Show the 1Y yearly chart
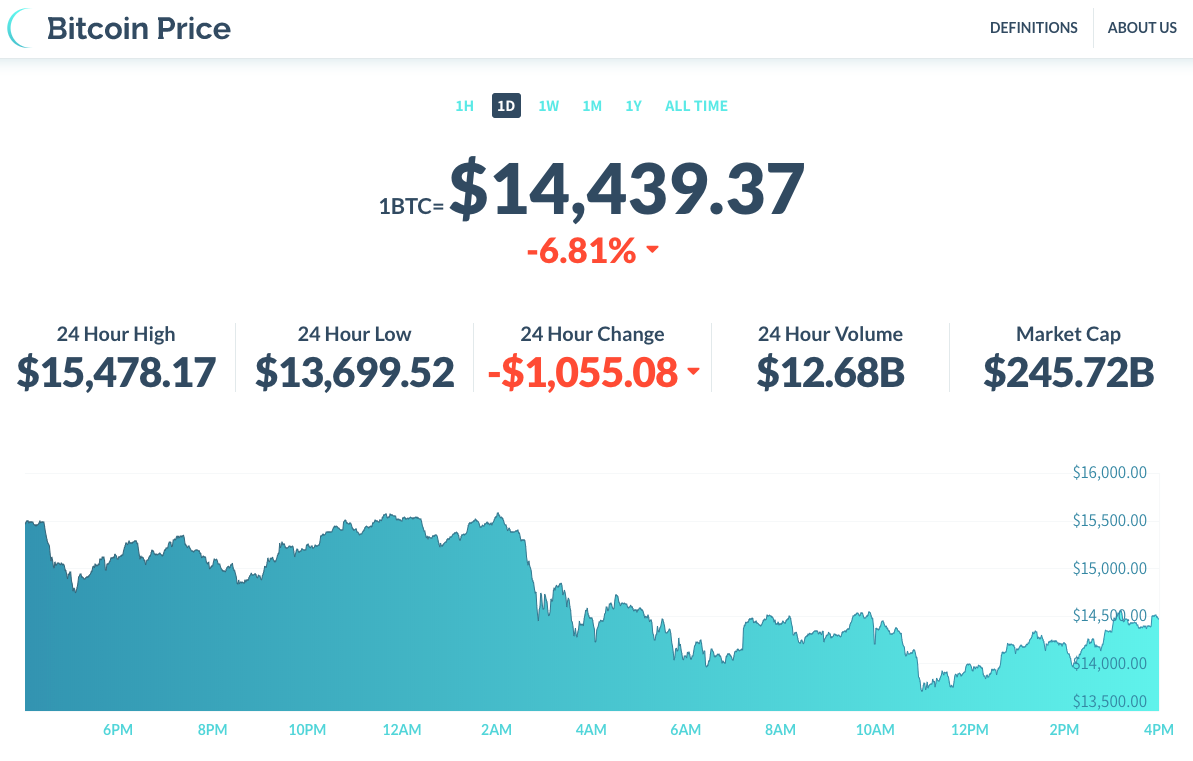Viewport: 1193px width, 761px height. coord(633,105)
